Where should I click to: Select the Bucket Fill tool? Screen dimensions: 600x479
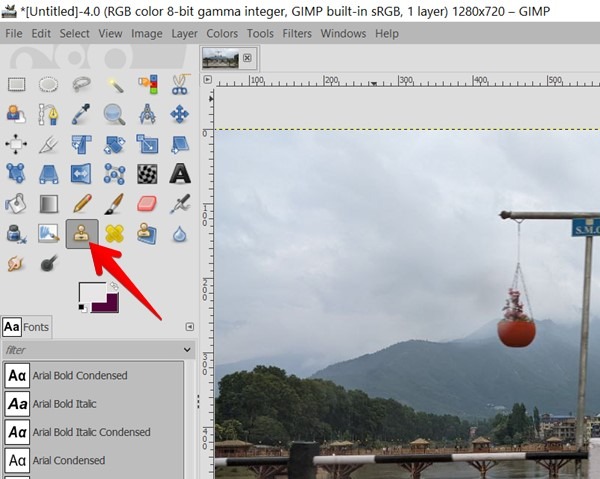16,204
